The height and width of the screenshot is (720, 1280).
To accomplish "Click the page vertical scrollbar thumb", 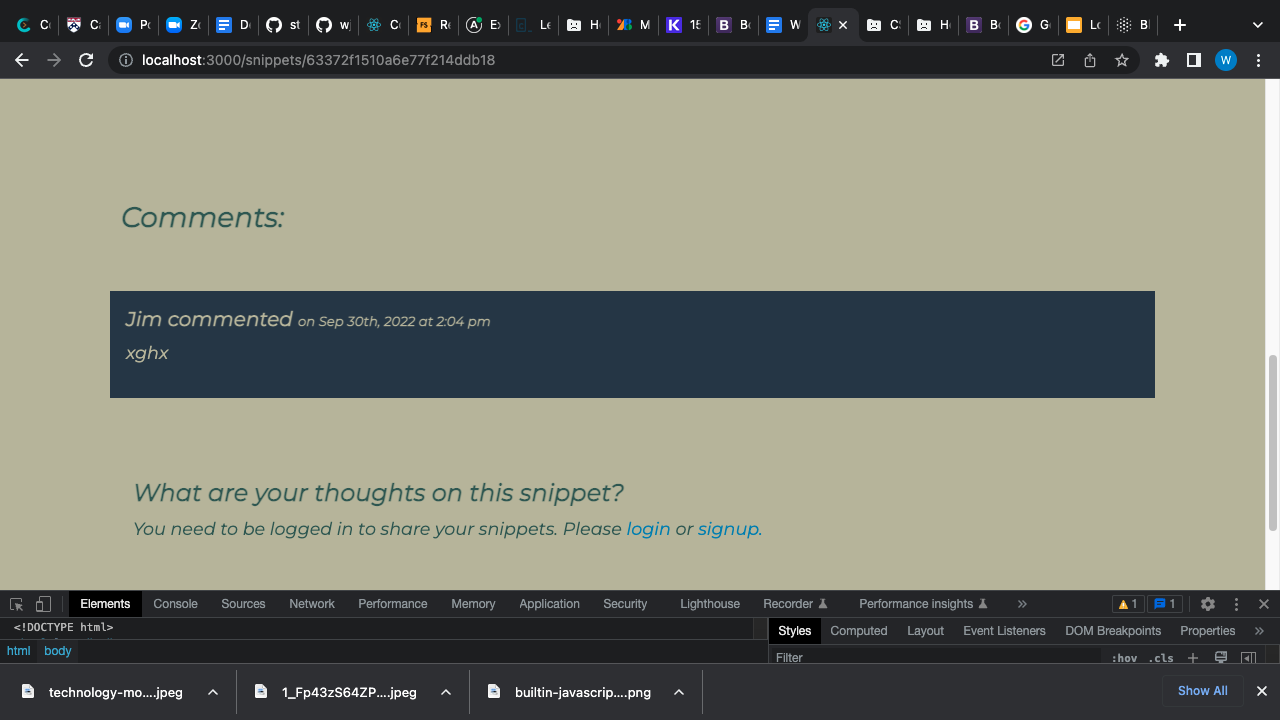I will point(1273,443).
